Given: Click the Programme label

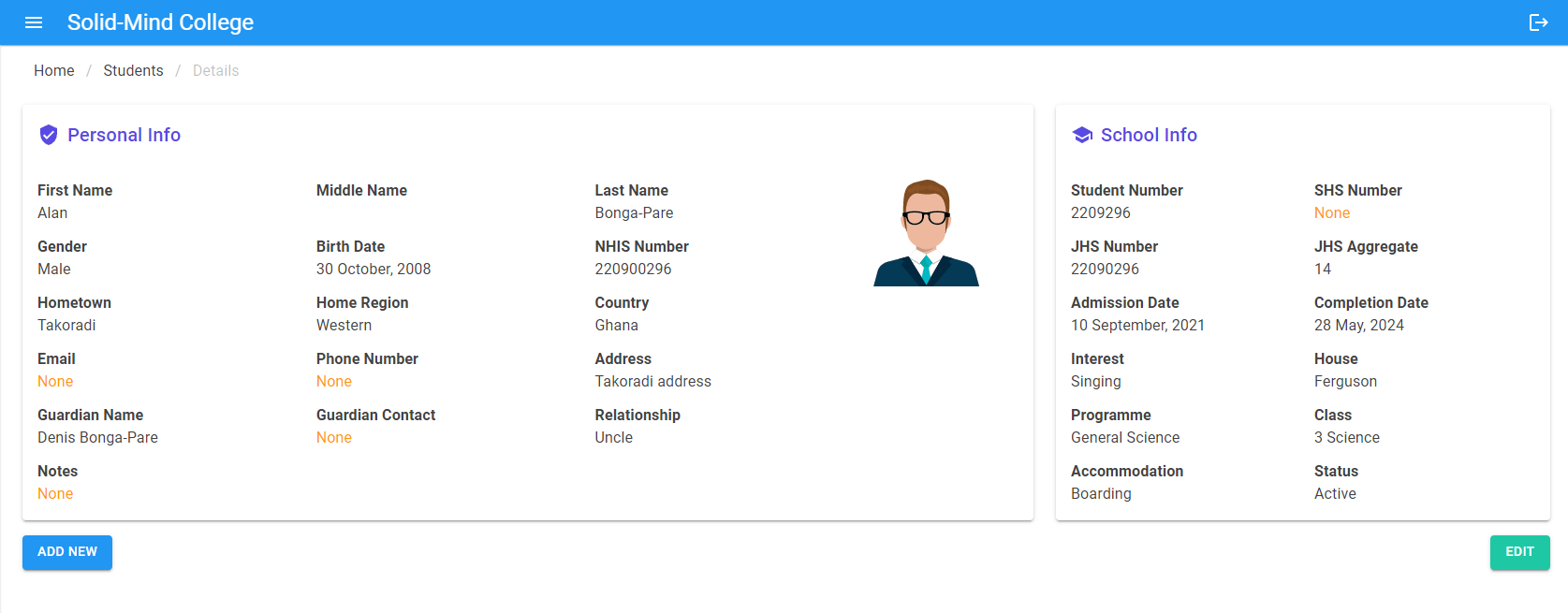Looking at the screenshot, I should (1111, 416).
